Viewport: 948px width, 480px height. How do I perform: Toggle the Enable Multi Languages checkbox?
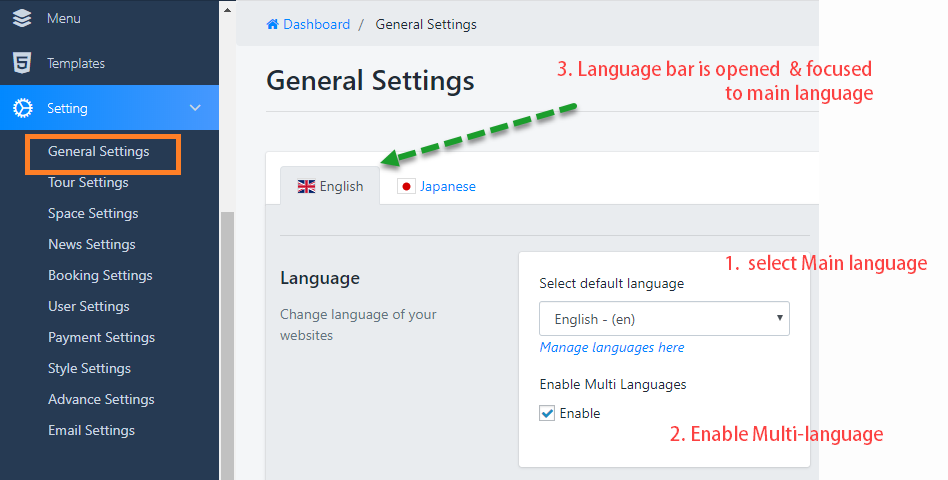click(547, 413)
